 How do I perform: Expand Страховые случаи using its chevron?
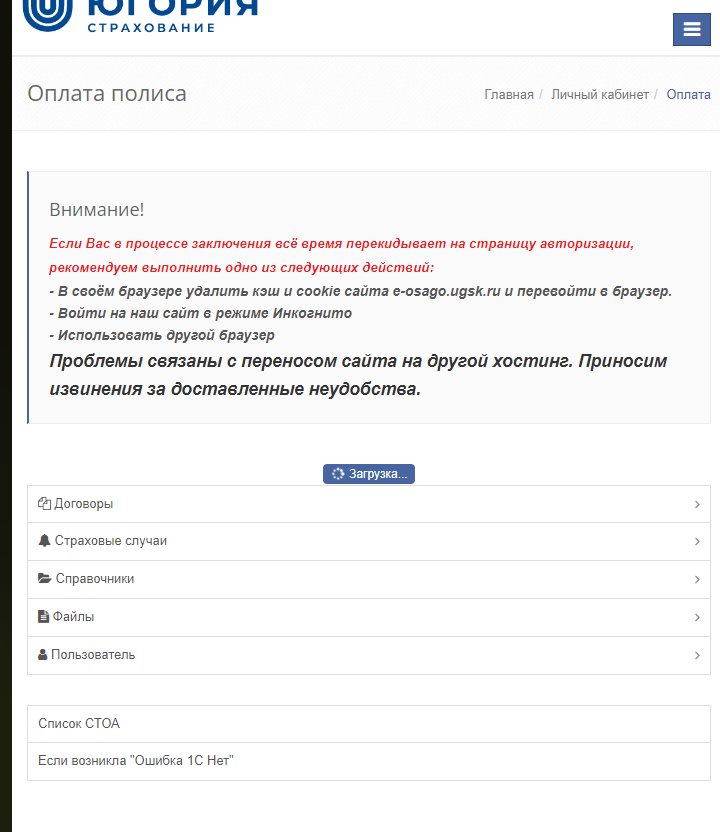coord(696,542)
